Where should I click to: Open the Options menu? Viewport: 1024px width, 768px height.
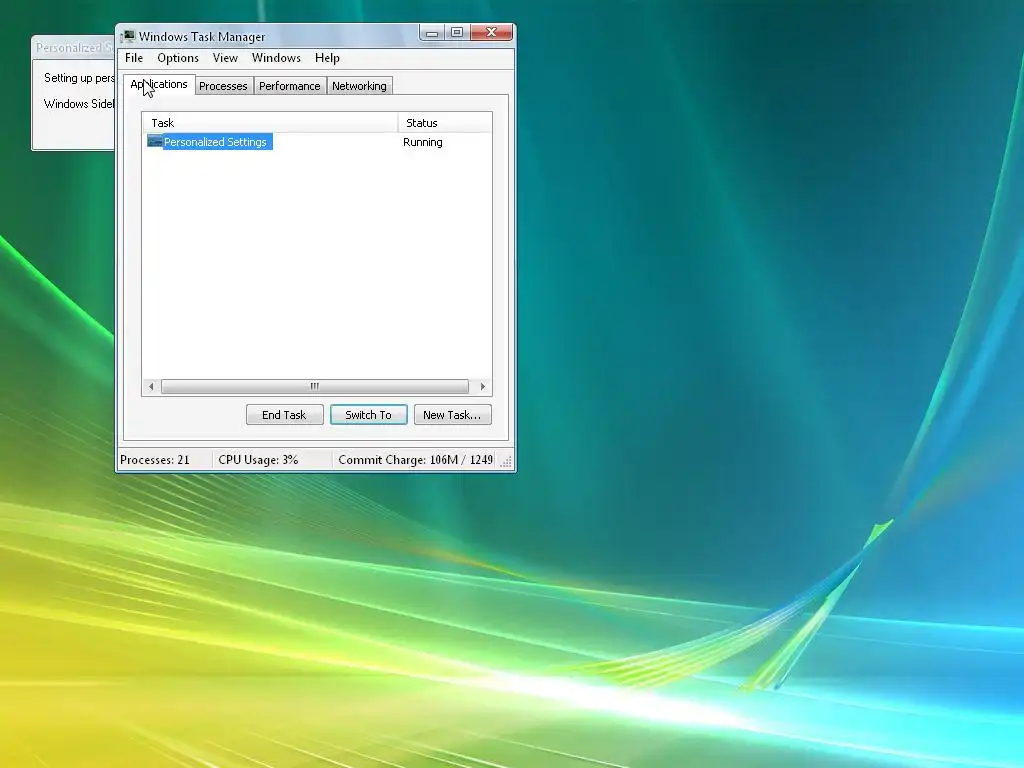tap(178, 58)
